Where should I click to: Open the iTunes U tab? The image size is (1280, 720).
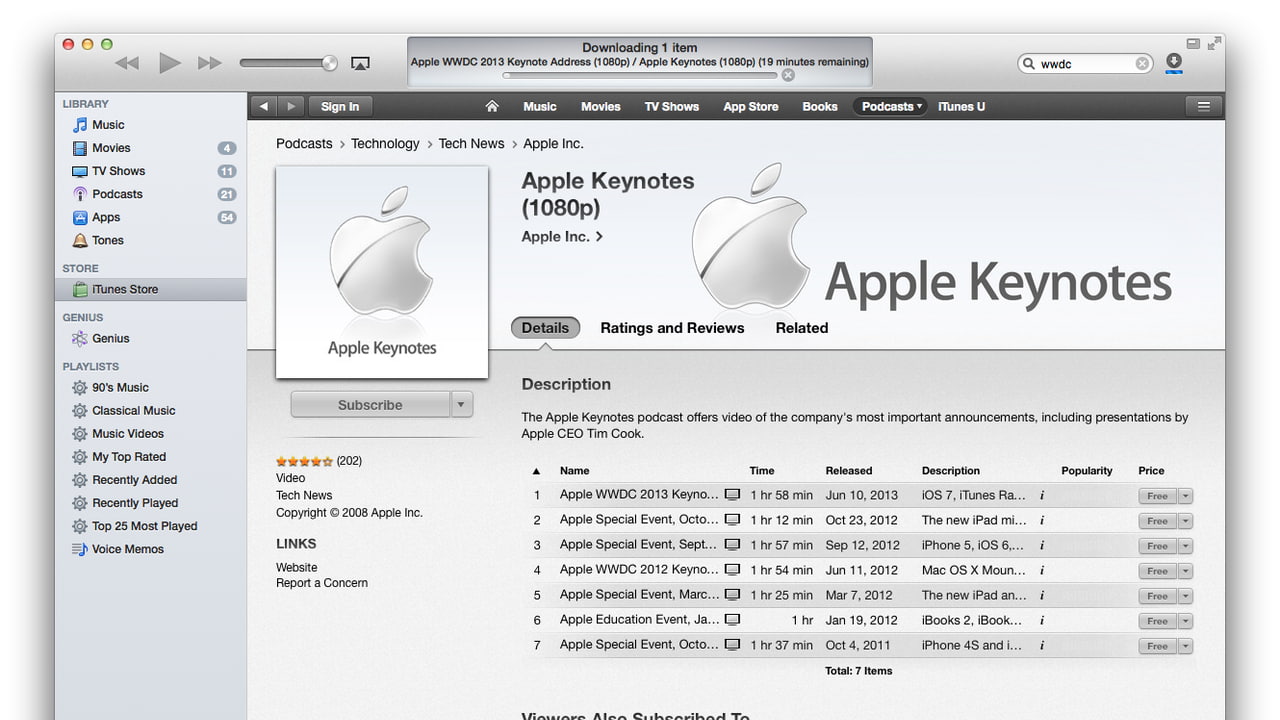click(x=962, y=106)
